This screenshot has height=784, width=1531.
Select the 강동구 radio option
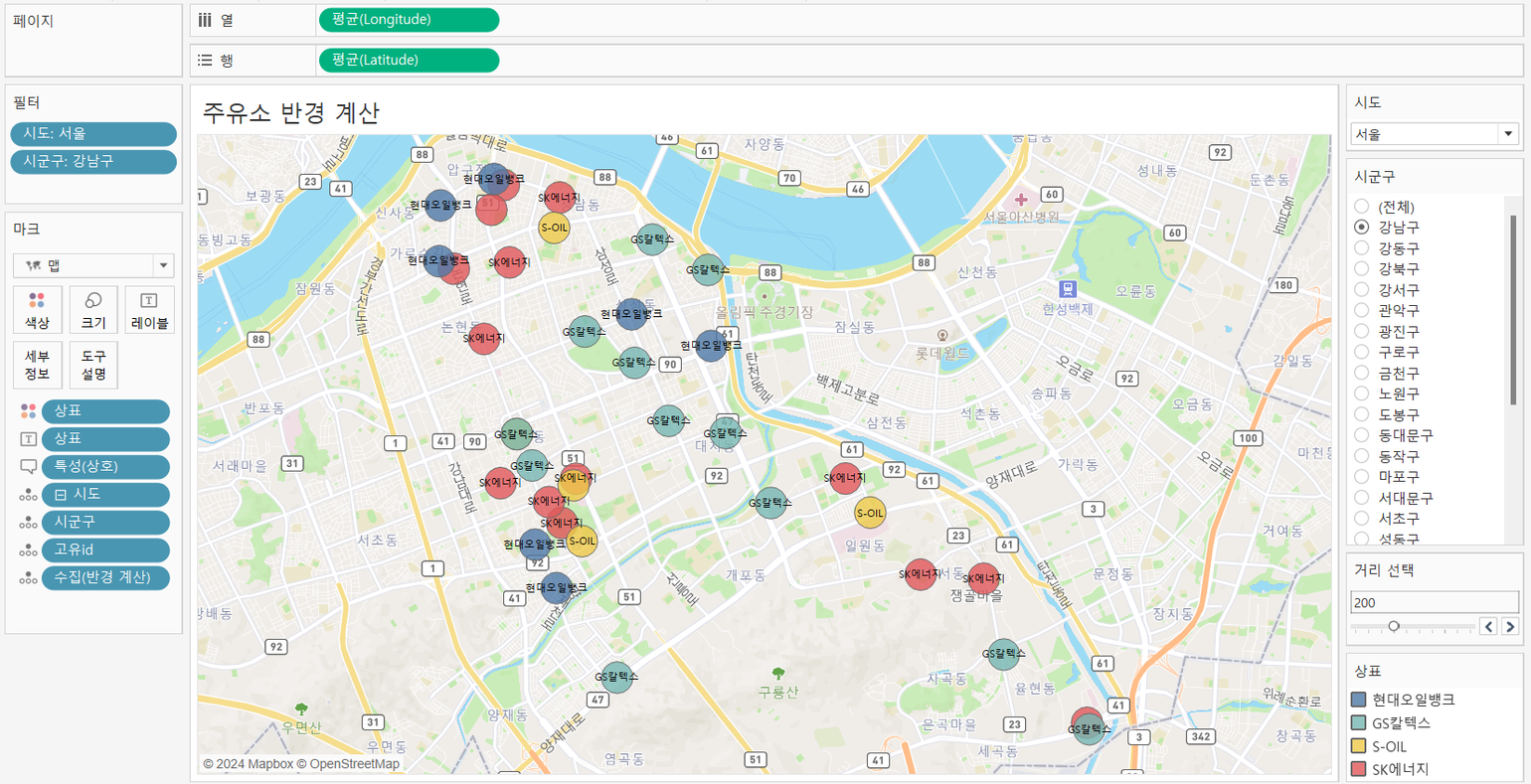(1362, 248)
